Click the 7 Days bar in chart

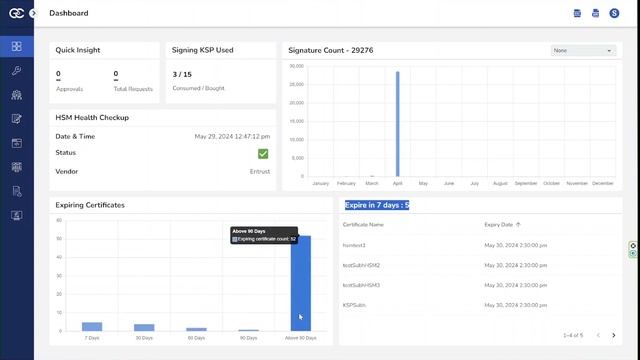click(x=92, y=327)
